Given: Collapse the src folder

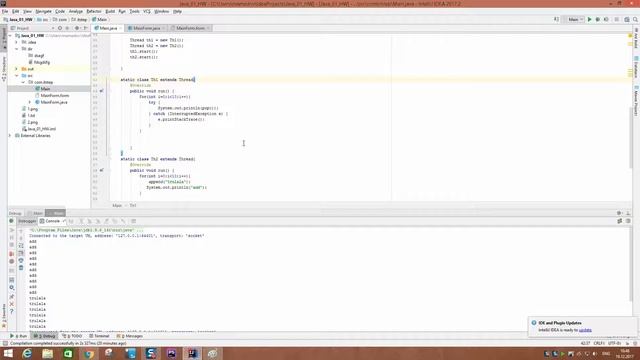Looking at the screenshot, I should click(17, 76).
